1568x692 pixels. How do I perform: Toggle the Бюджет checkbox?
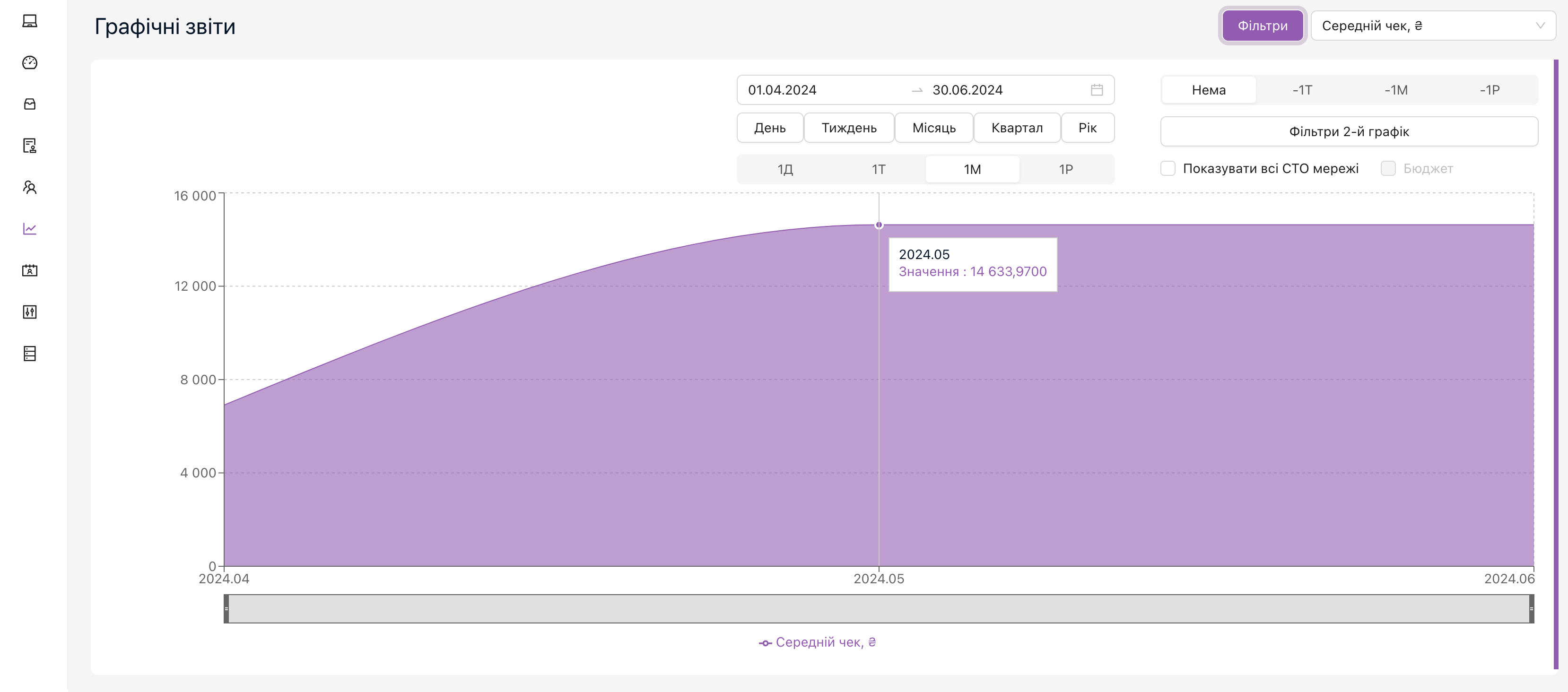[1388, 169]
